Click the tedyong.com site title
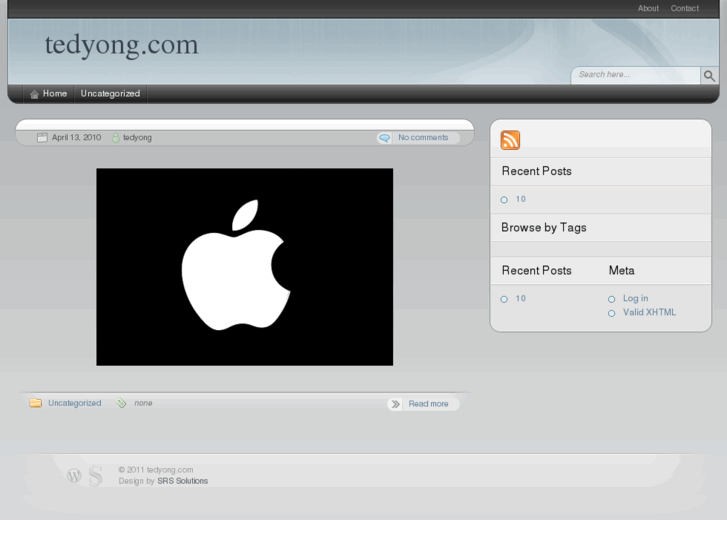This screenshot has width=727, height=545. (121, 45)
